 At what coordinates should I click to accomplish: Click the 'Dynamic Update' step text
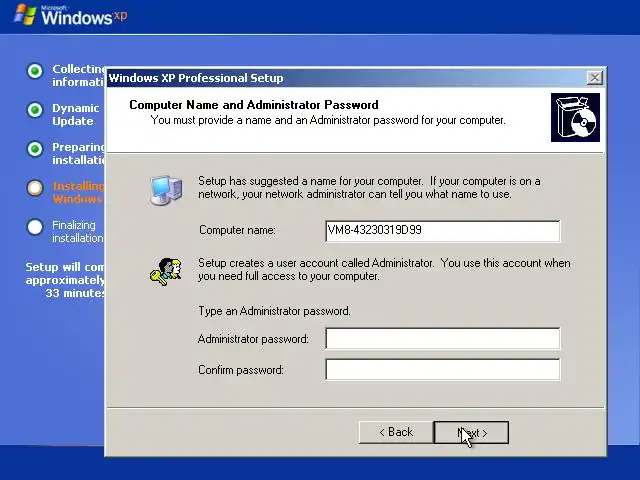(76, 115)
